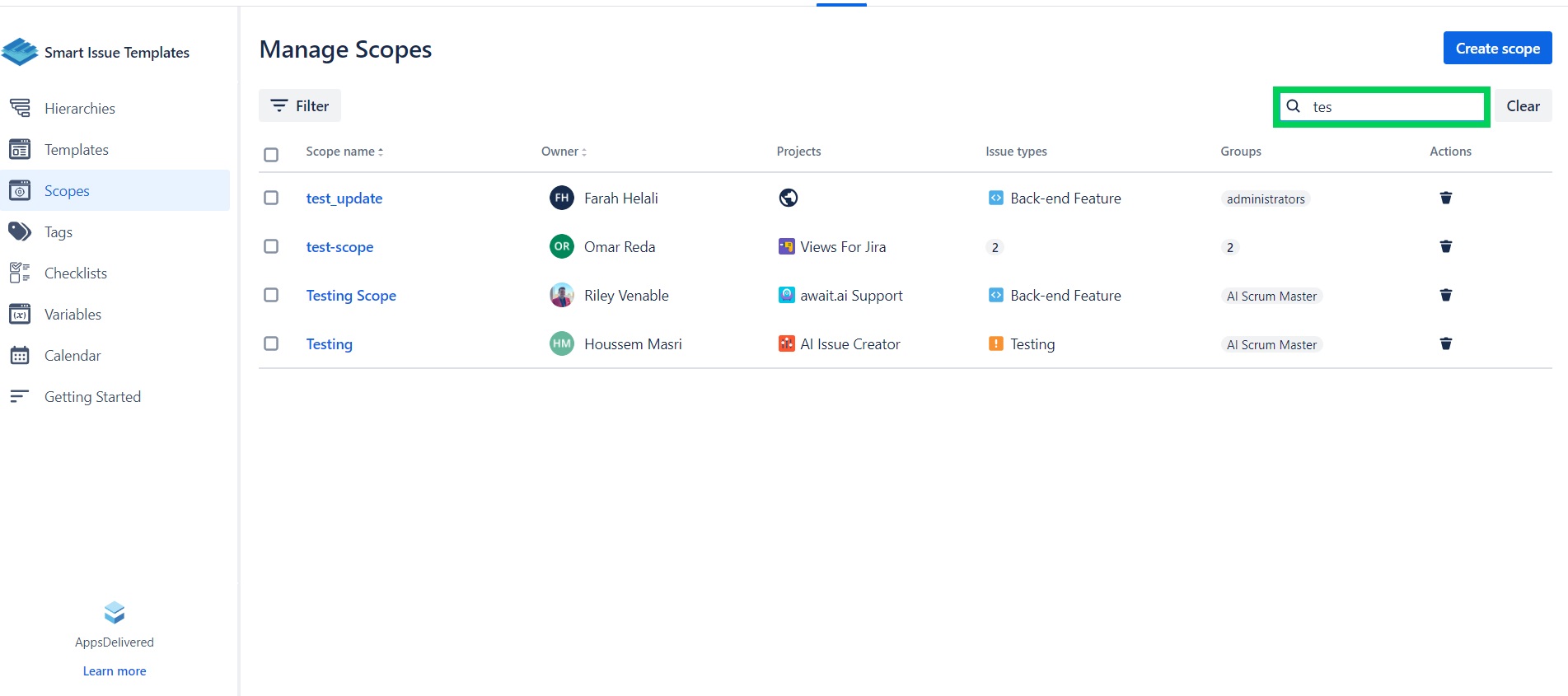Open Templates in the sidebar
1568x696 pixels.
(x=77, y=149)
